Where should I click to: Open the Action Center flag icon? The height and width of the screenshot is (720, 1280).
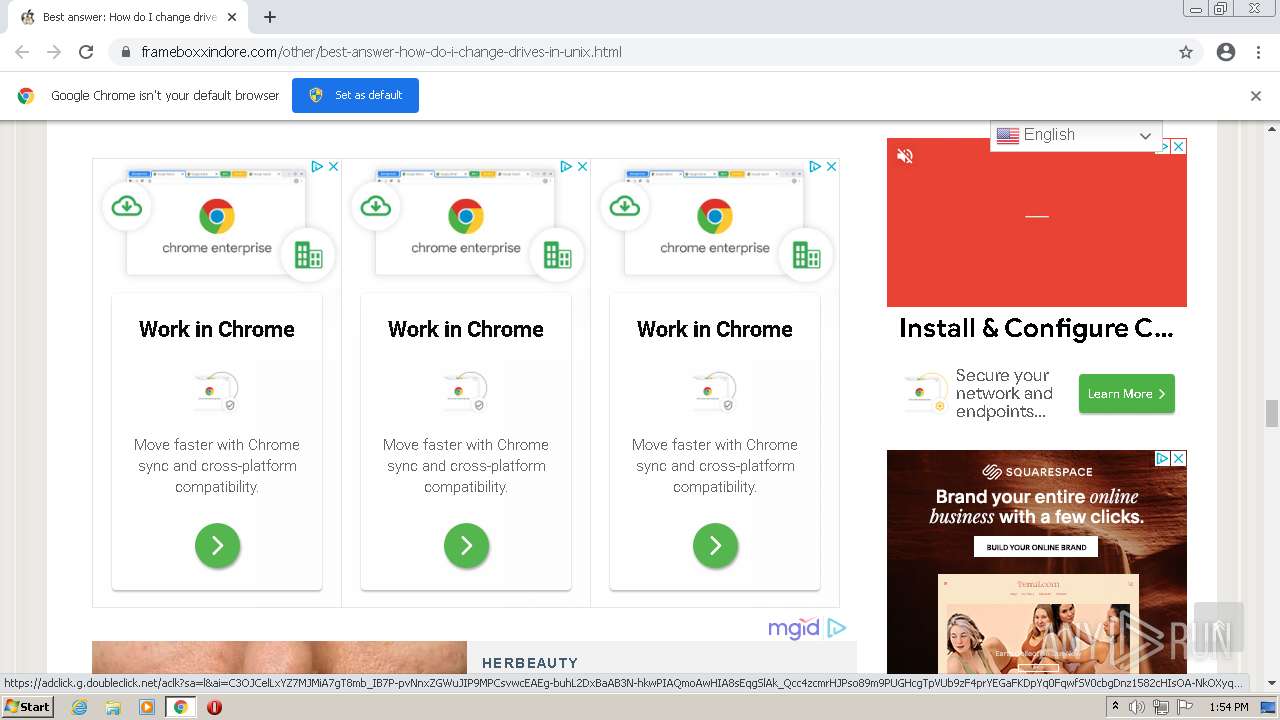click(x=1185, y=707)
